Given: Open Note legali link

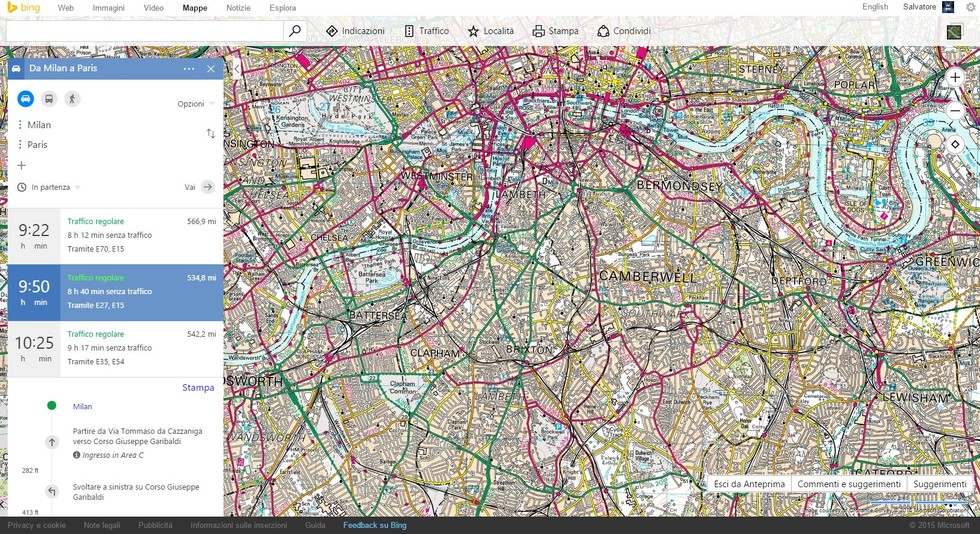Looking at the screenshot, I should click(102, 525).
